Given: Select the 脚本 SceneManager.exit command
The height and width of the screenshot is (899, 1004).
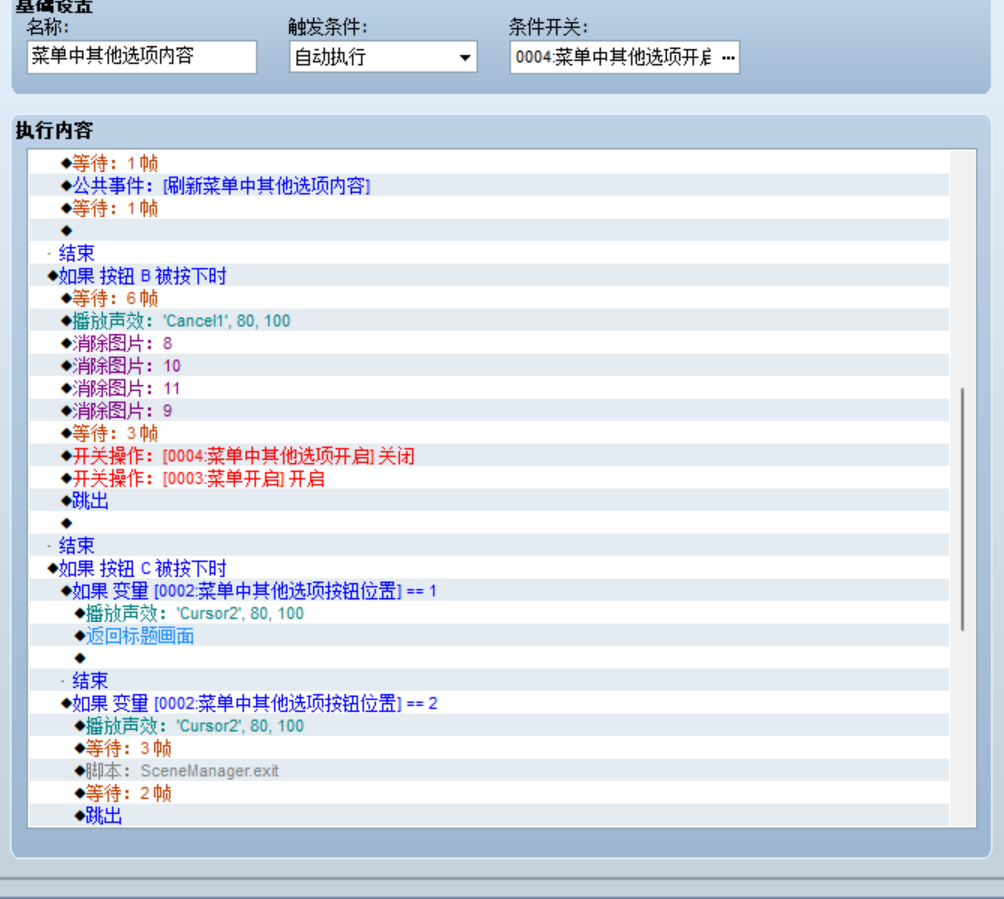Looking at the screenshot, I should click(489, 771).
